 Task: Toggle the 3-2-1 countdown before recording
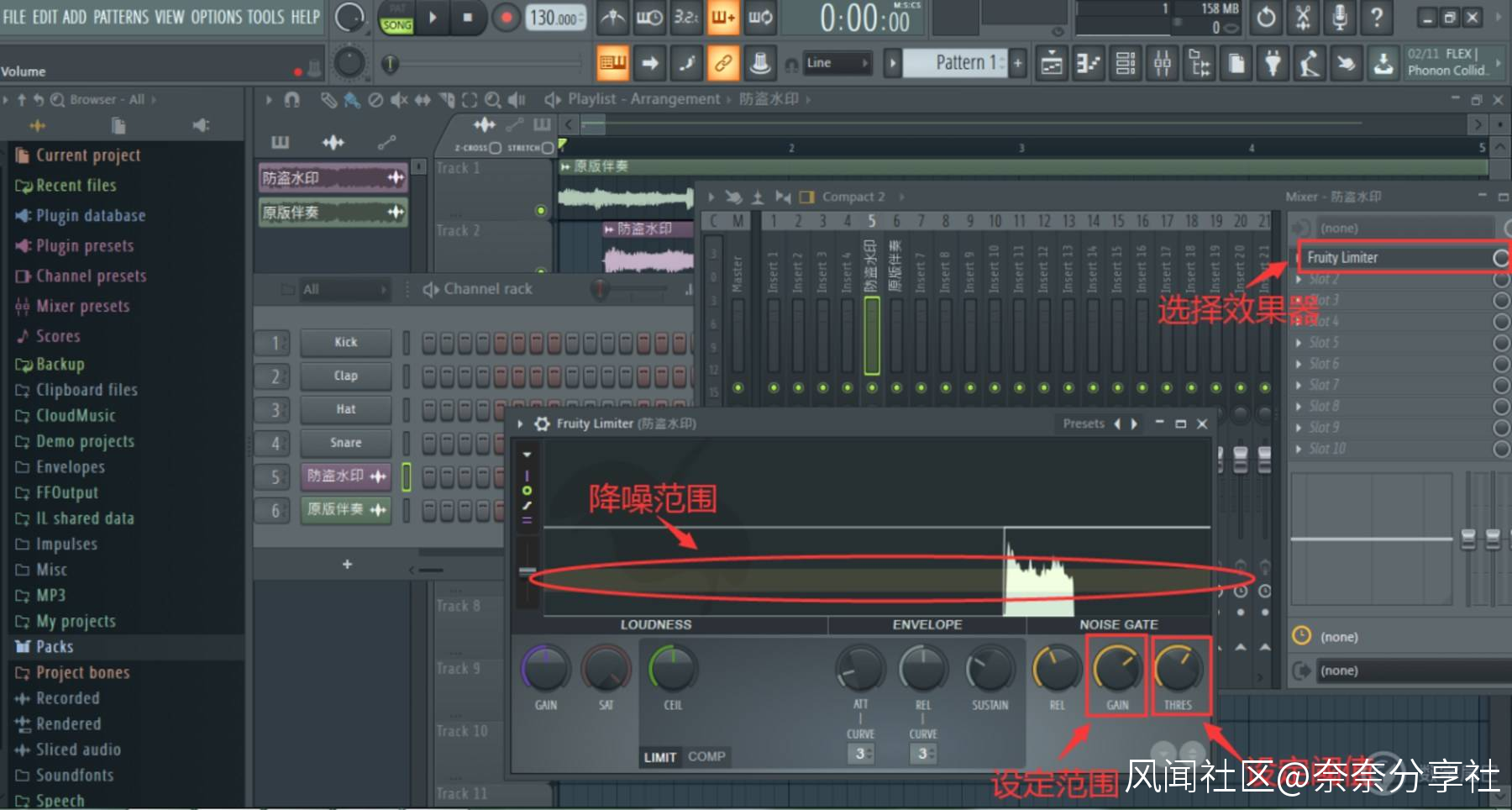click(685, 18)
